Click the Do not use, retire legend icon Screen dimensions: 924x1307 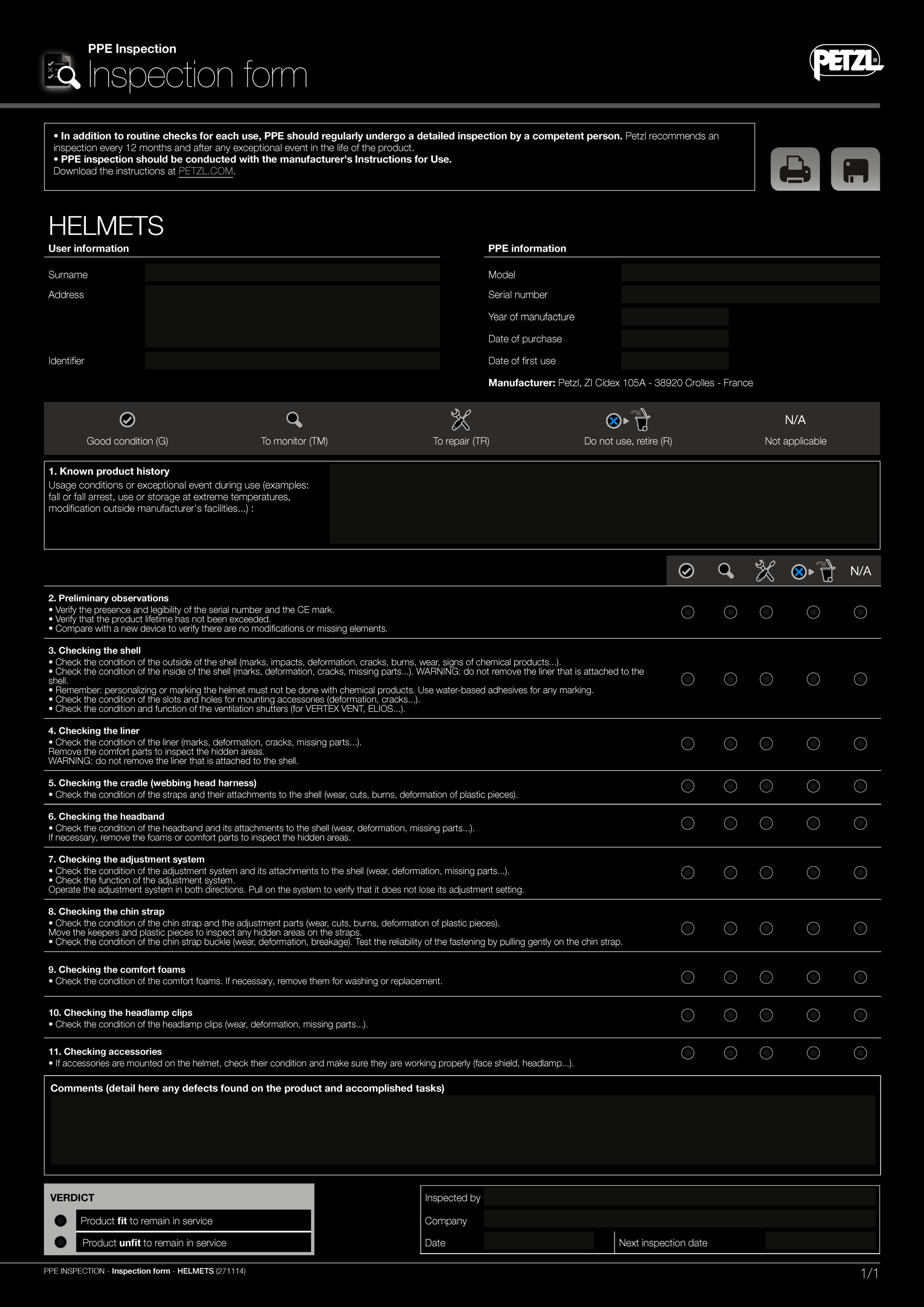628,420
